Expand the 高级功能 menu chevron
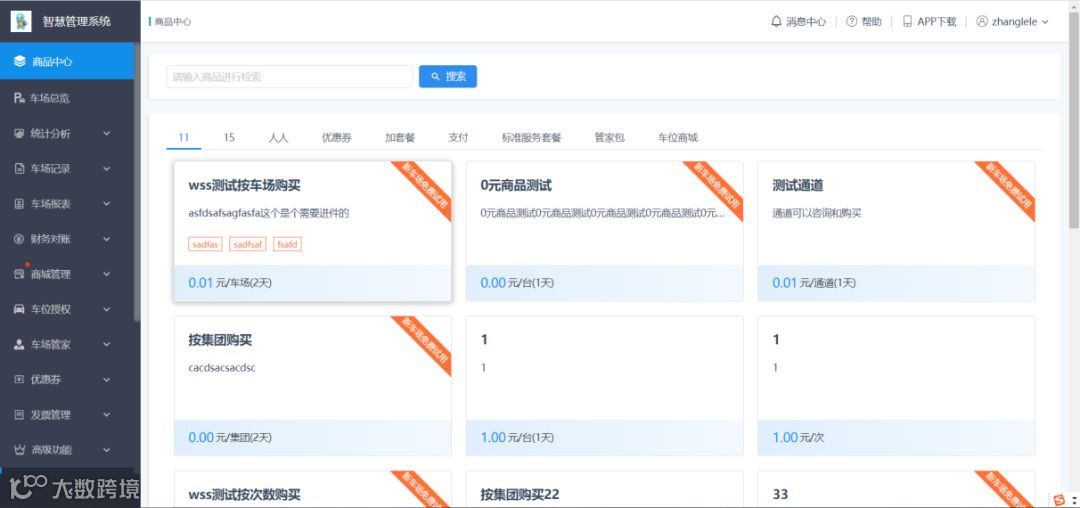1080x508 pixels. [x=107, y=449]
